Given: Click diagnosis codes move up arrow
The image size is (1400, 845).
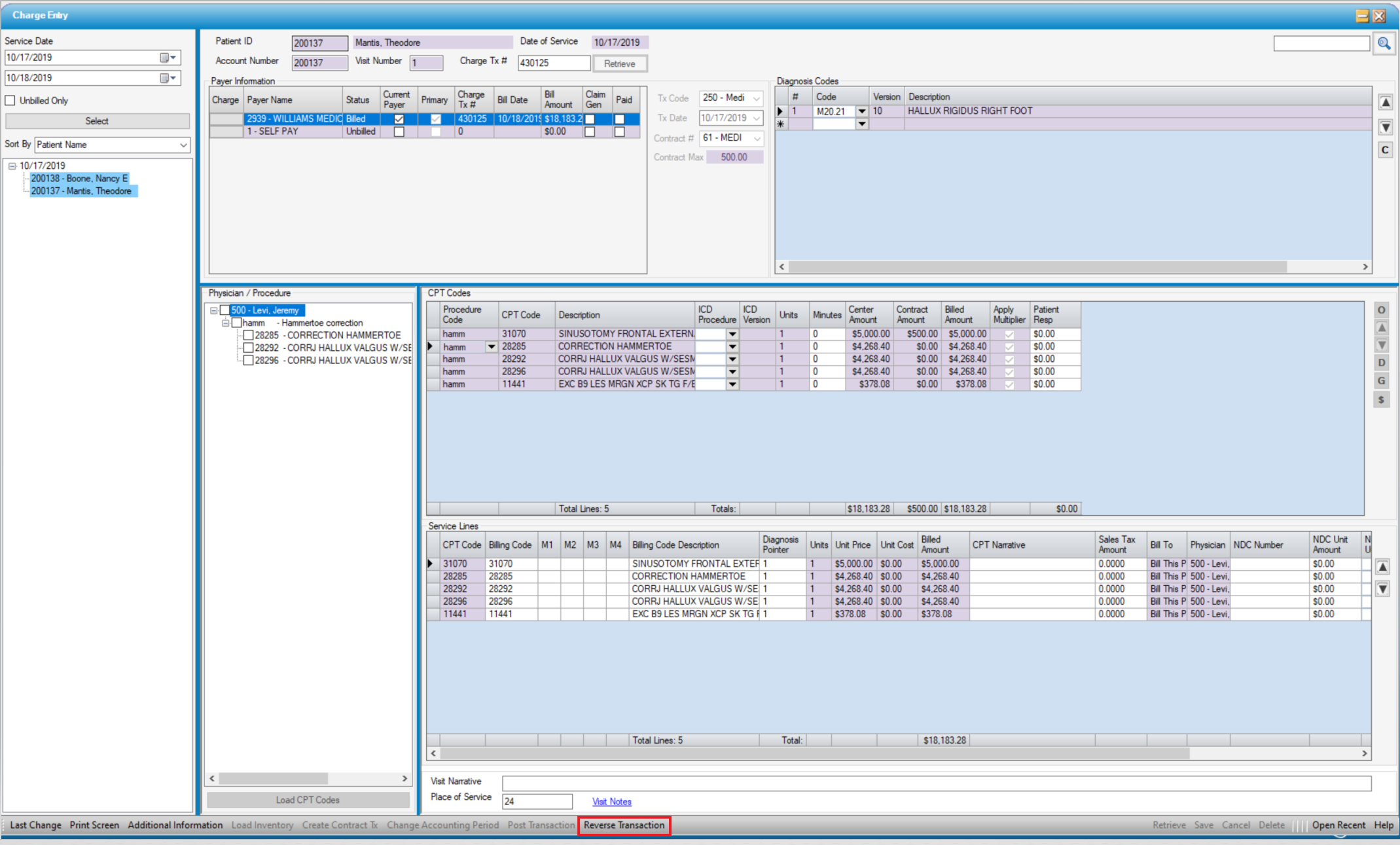Looking at the screenshot, I should tap(1385, 103).
